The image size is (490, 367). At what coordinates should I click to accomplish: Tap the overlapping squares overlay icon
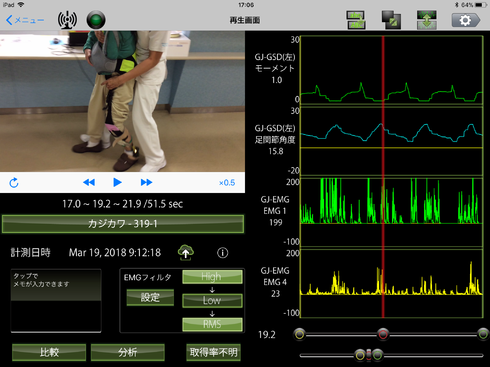(x=391, y=20)
